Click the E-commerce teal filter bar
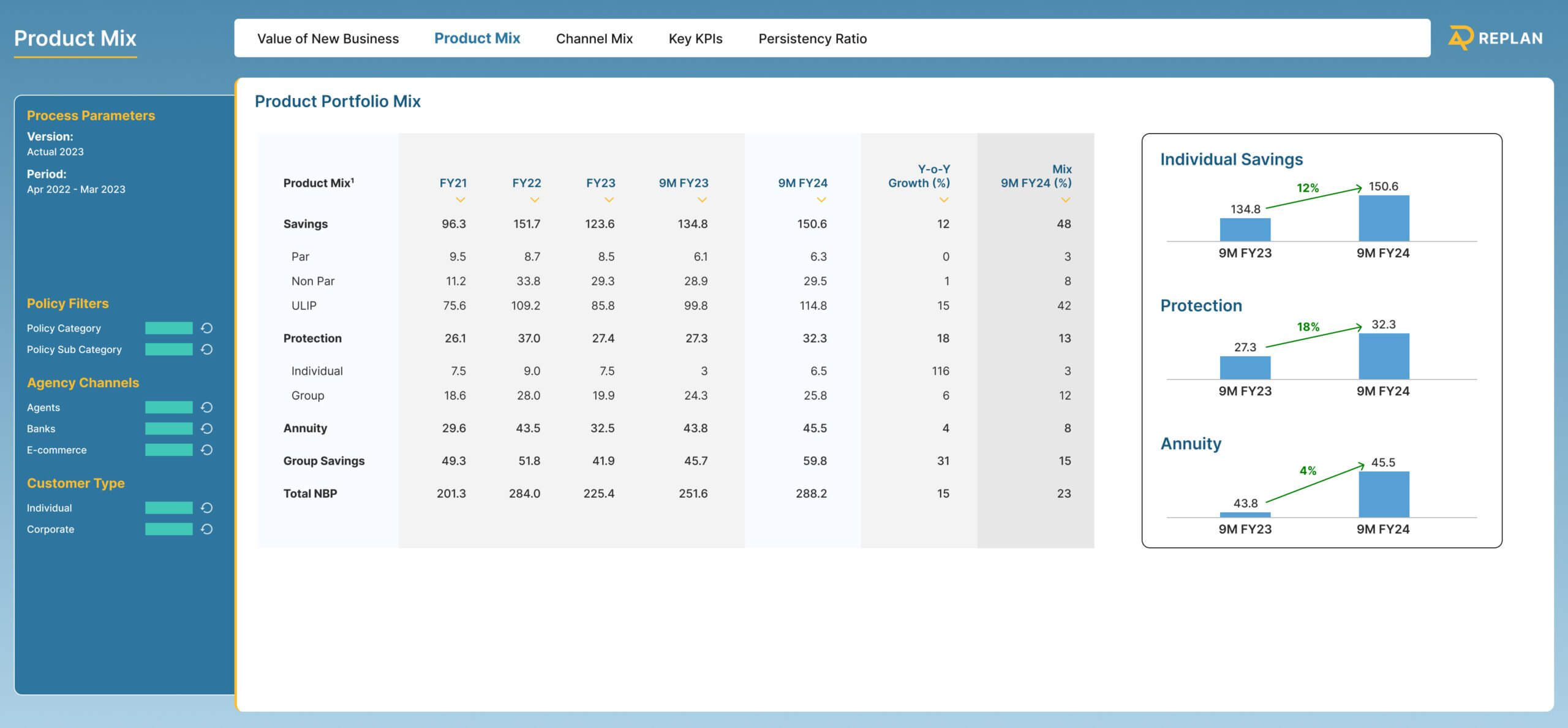The width and height of the screenshot is (1568, 728). pos(168,450)
